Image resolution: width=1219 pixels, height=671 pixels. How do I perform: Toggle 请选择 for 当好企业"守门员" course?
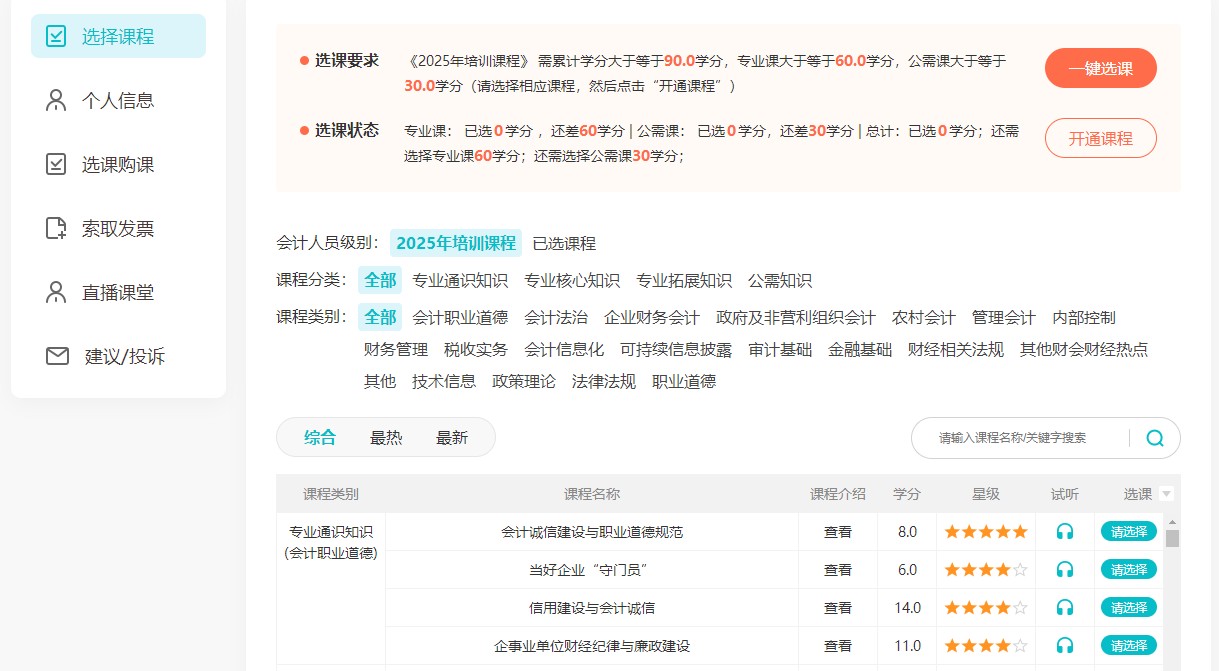[x=1128, y=569]
